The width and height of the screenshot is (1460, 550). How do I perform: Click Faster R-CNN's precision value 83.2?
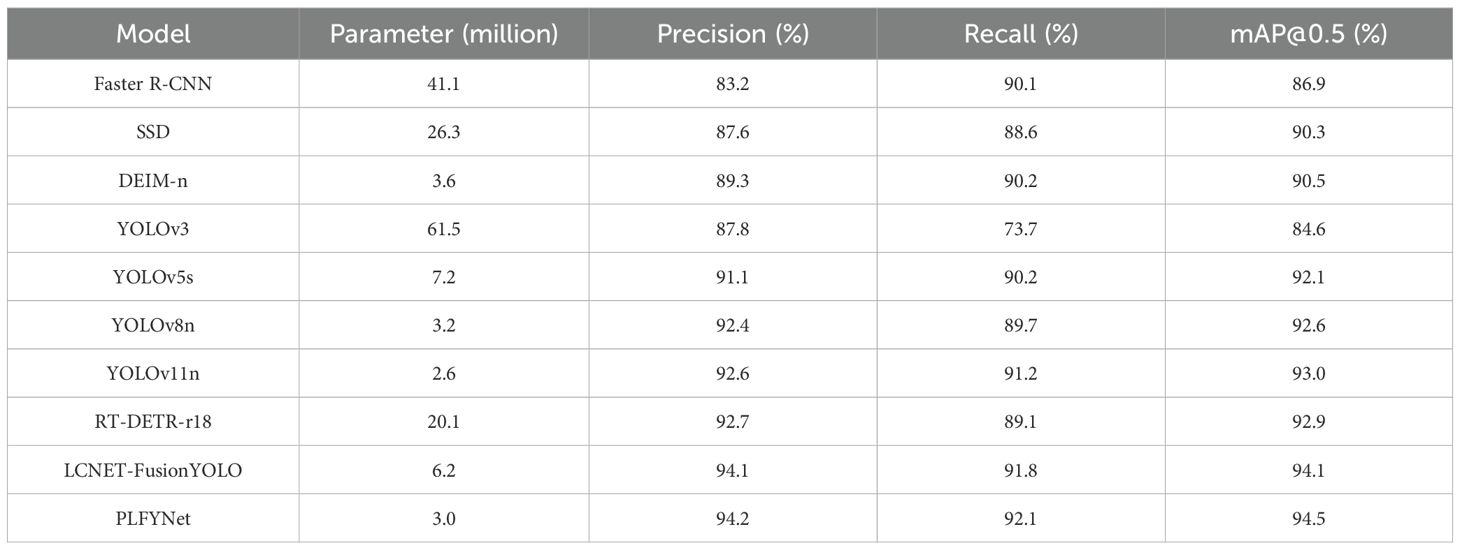pos(732,84)
